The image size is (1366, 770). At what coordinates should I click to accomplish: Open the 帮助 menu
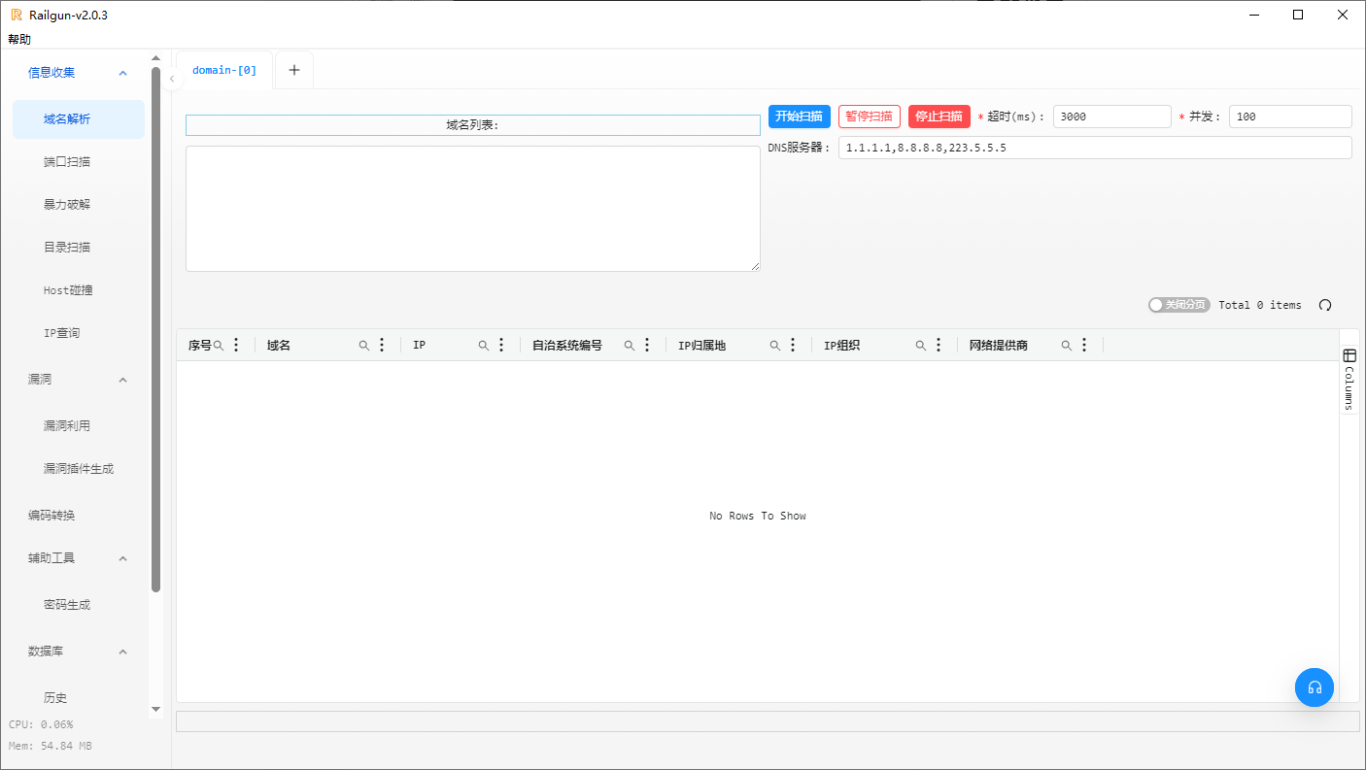19,40
